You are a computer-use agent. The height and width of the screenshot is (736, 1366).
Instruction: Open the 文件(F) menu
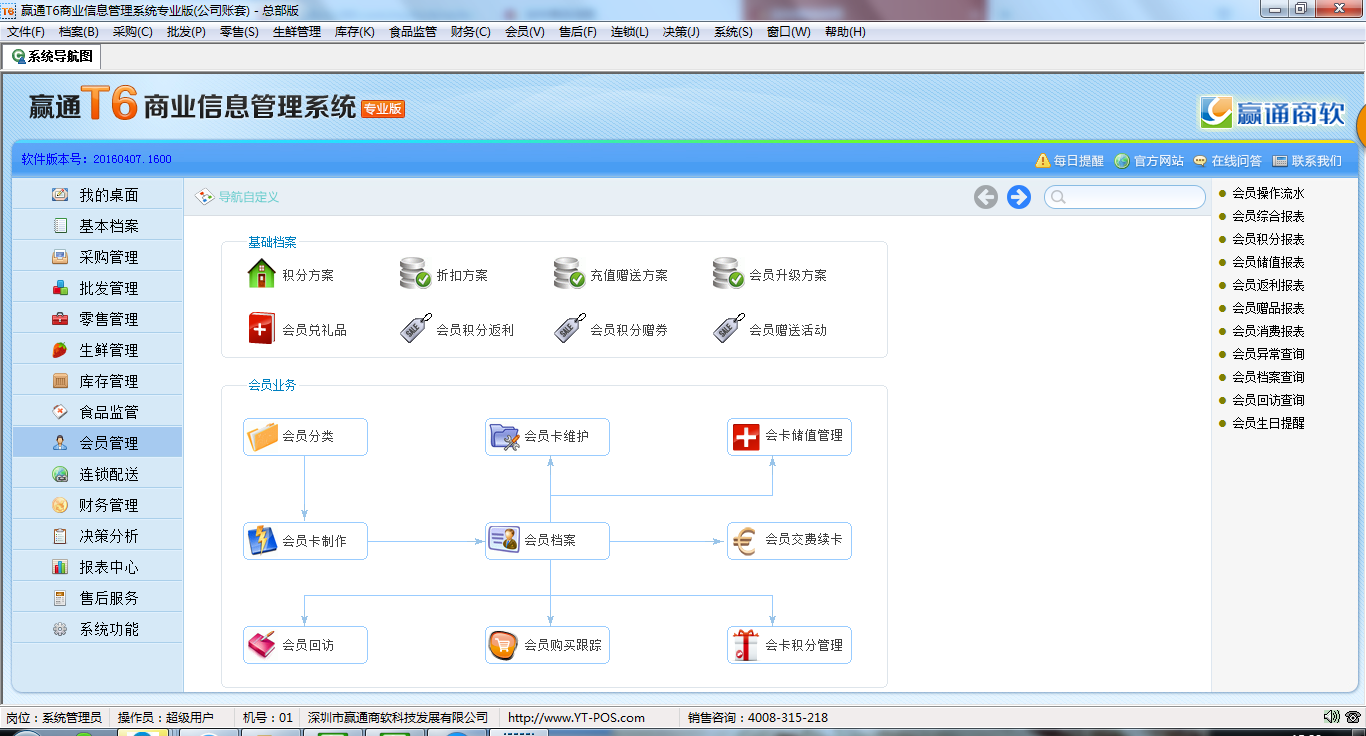tap(26, 32)
